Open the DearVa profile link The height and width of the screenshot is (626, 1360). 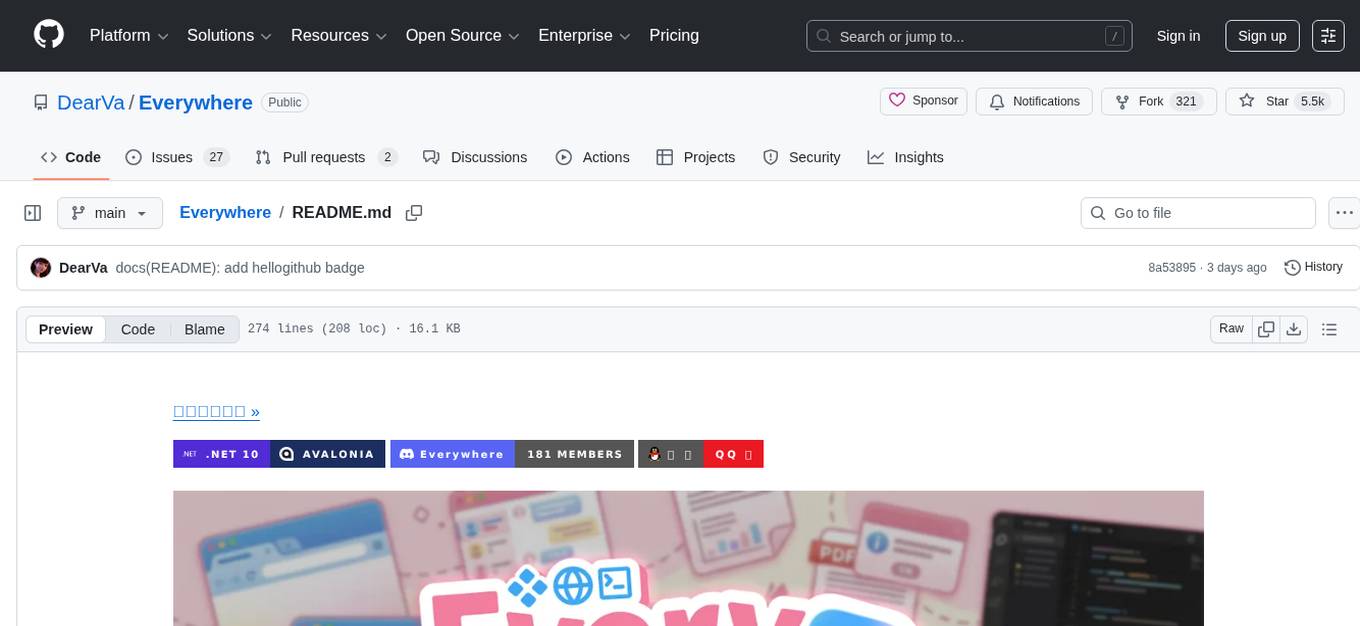click(91, 102)
